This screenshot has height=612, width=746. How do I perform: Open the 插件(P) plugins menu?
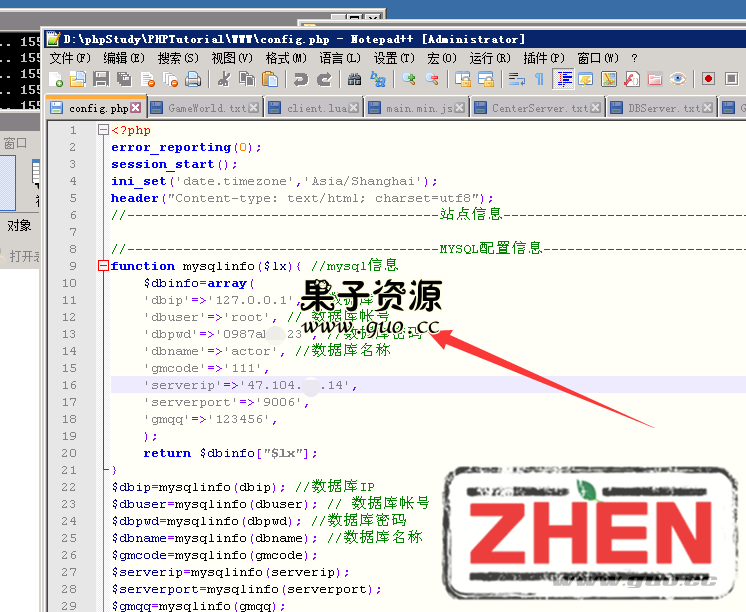[543, 58]
